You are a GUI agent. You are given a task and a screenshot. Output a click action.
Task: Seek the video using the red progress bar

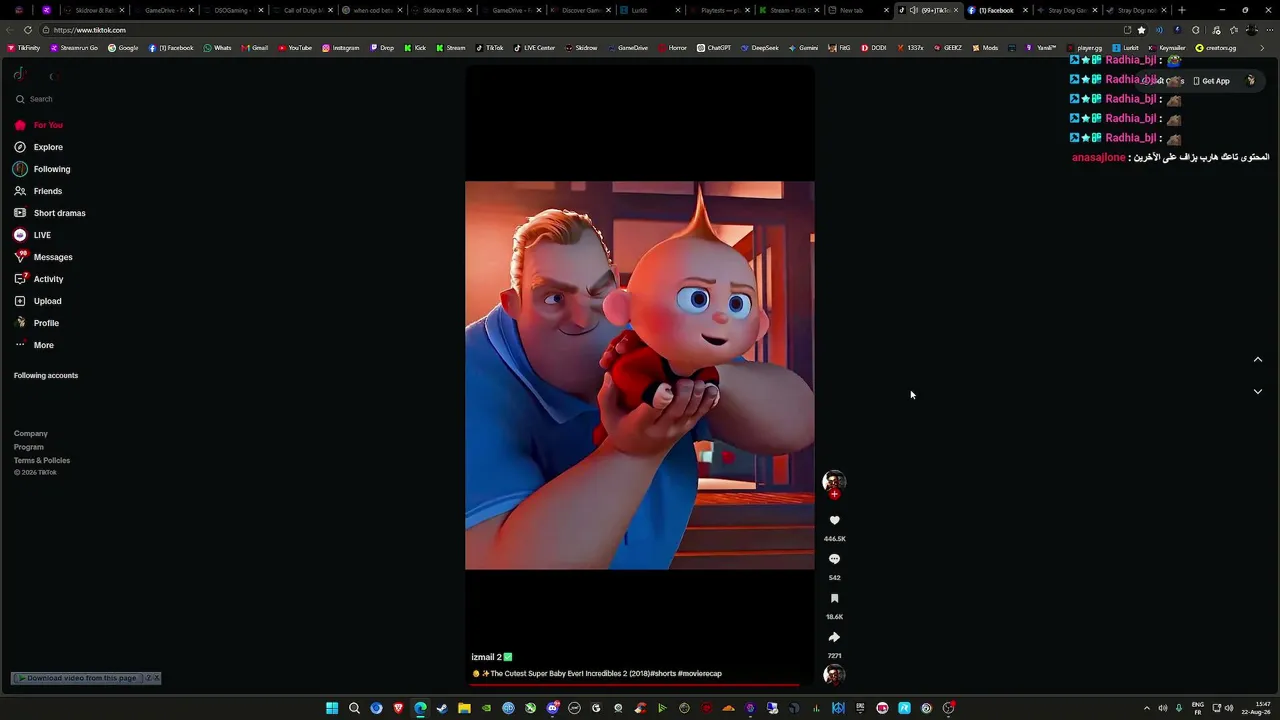637,685
